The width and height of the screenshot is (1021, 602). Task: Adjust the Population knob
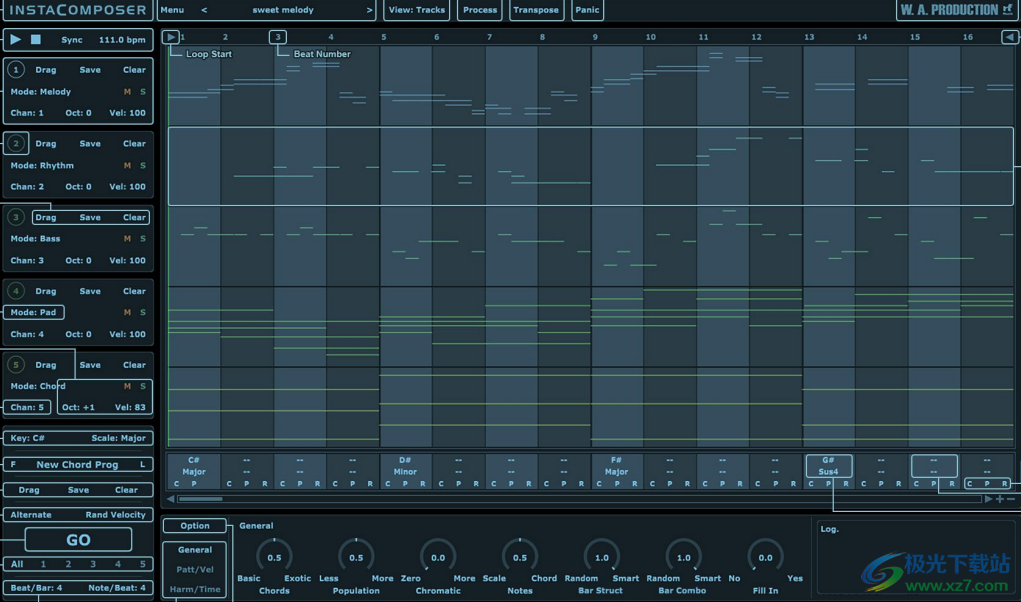[356, 558]
